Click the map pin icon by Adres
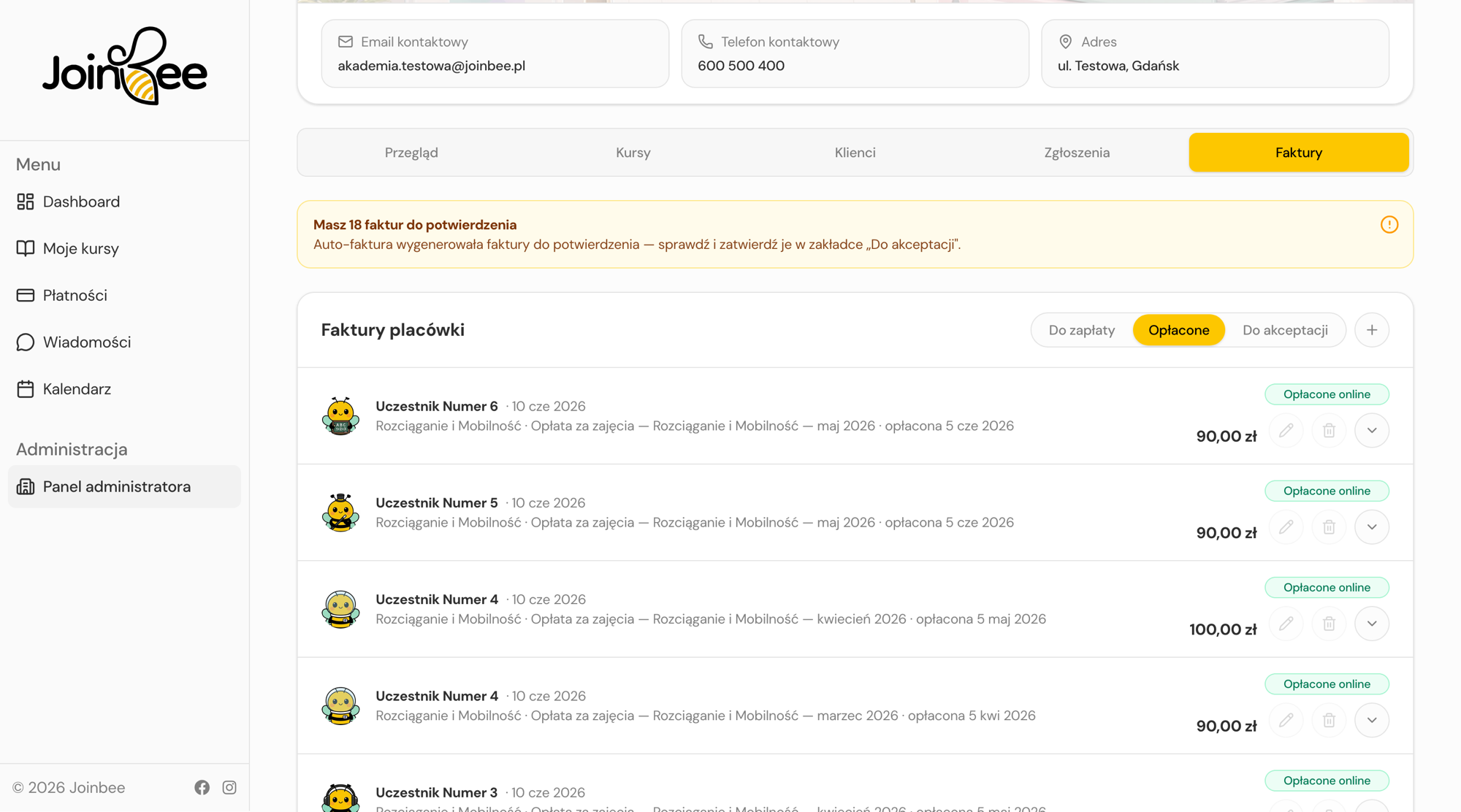This screenshot has height=812, width=1461. [x=1066, y=42]
